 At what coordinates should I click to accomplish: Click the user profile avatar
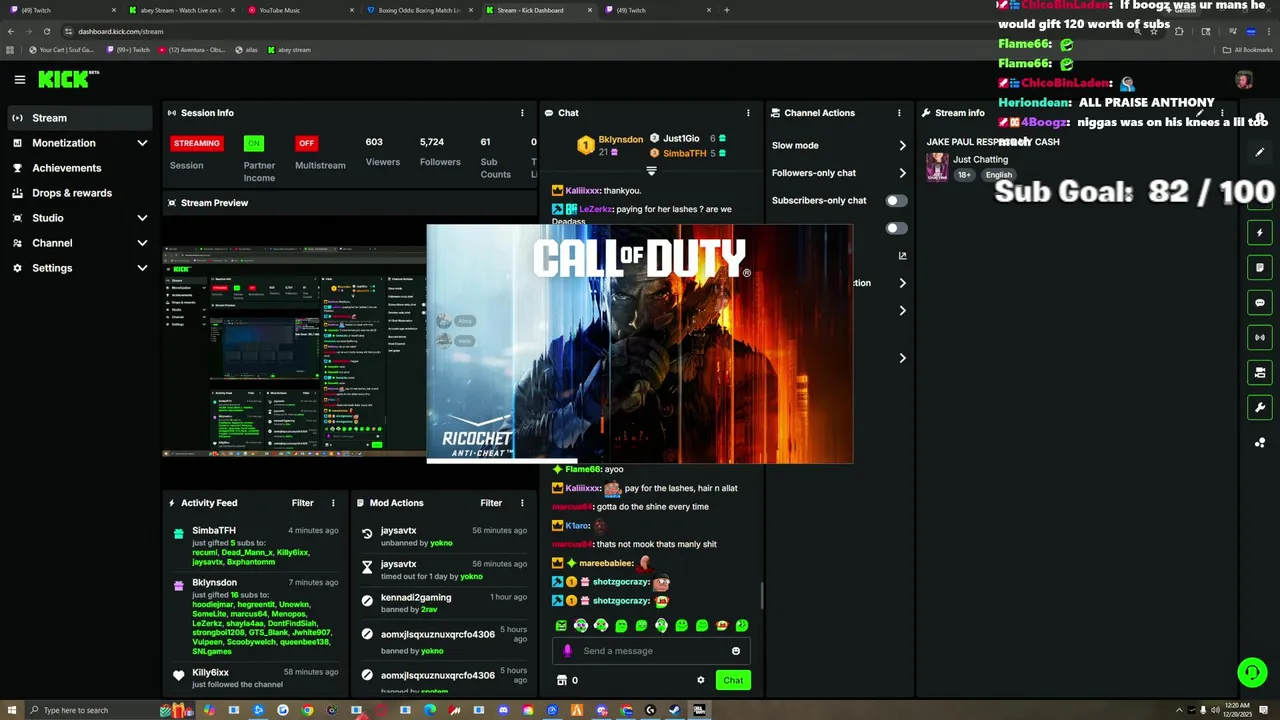point(1243,80)
